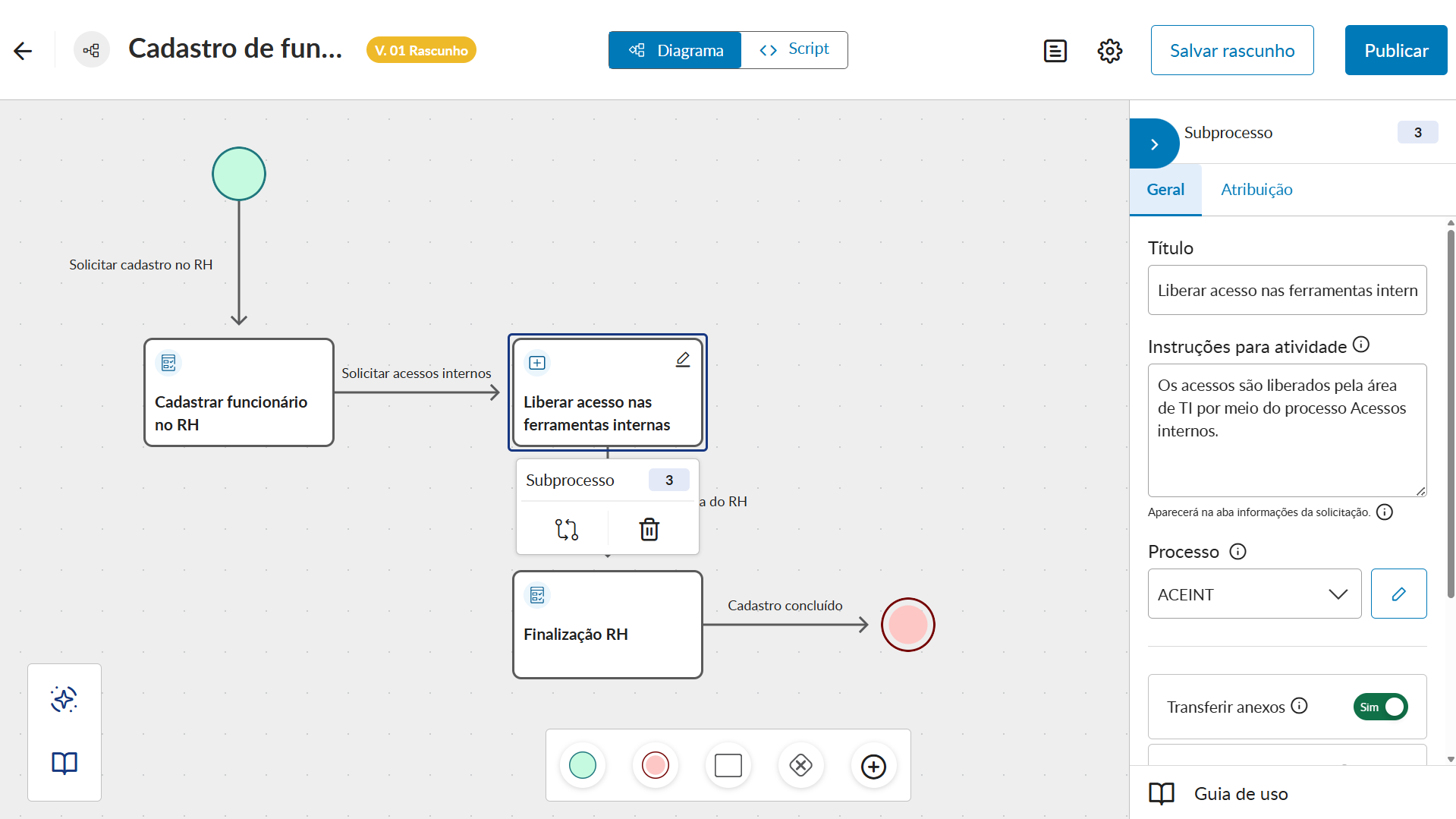The width and height of the screenshot is (1456, 819).
Task: Collapse the Subprocesso side panel
Action: click(1154, 143)
